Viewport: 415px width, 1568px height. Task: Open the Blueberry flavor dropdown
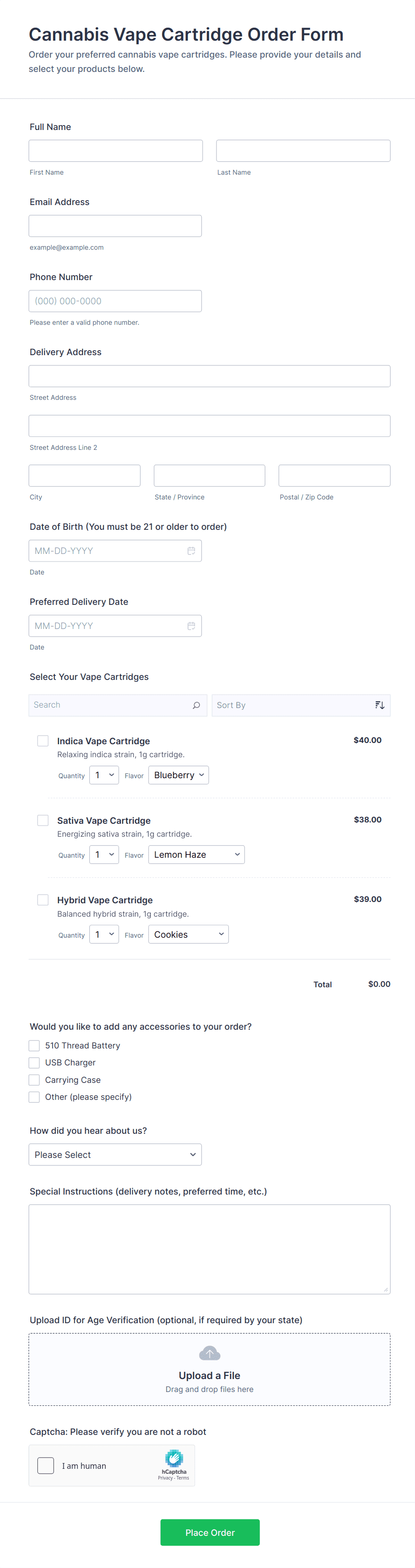[x=178, y=776]
